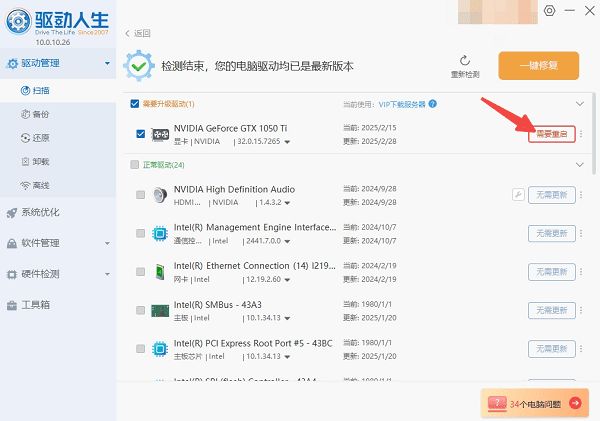
Task: Check the Intel Ethernet Connection checkbox
Action: click(140, 272)
